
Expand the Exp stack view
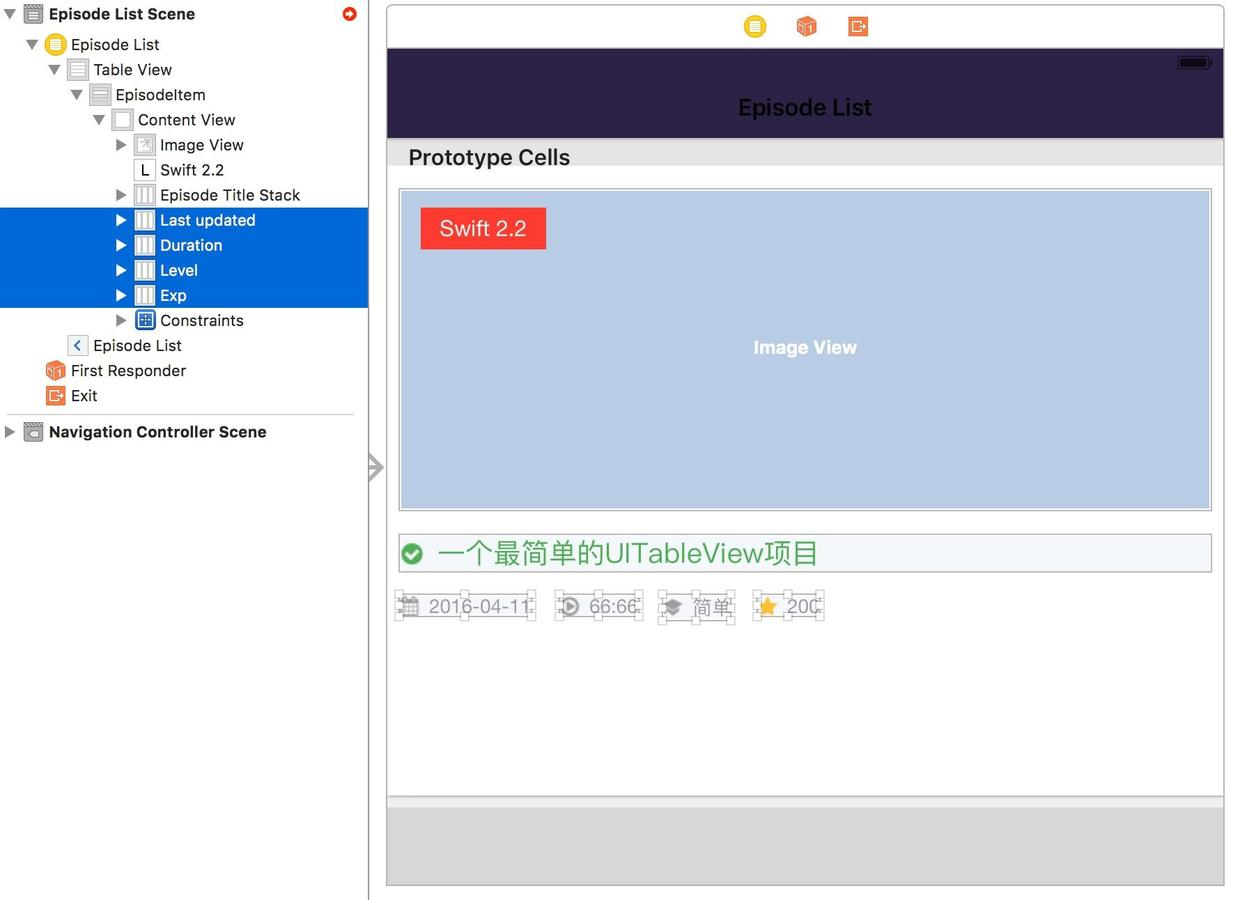121,294
